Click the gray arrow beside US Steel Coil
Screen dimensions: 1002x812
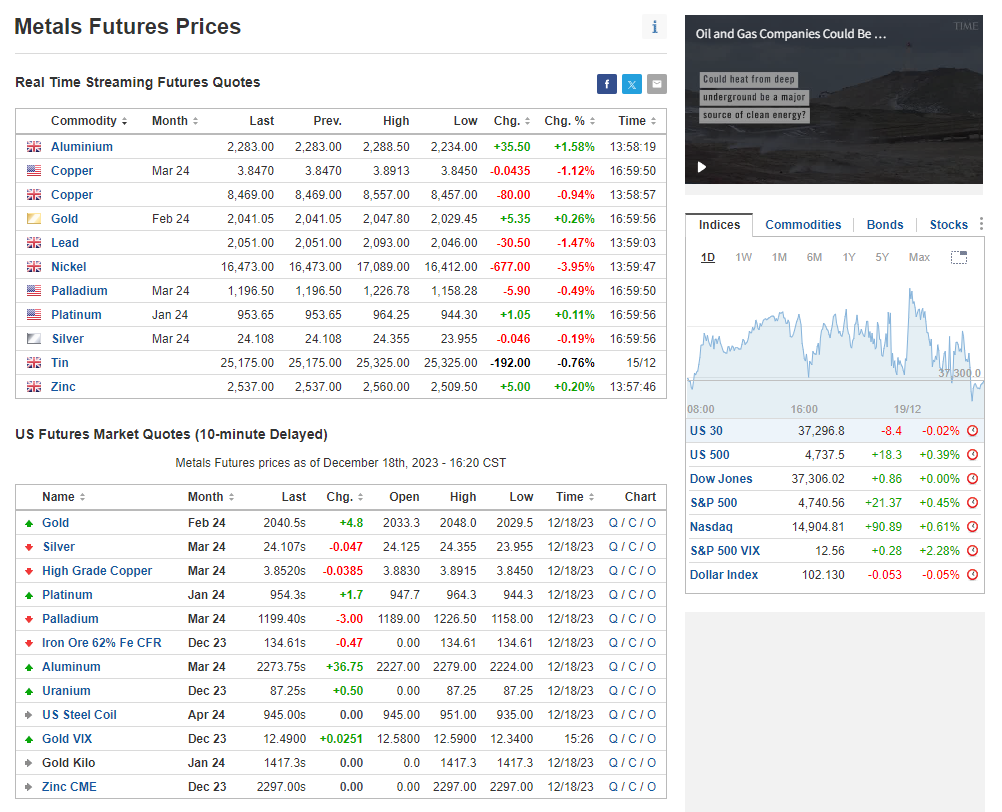(29, 715)
